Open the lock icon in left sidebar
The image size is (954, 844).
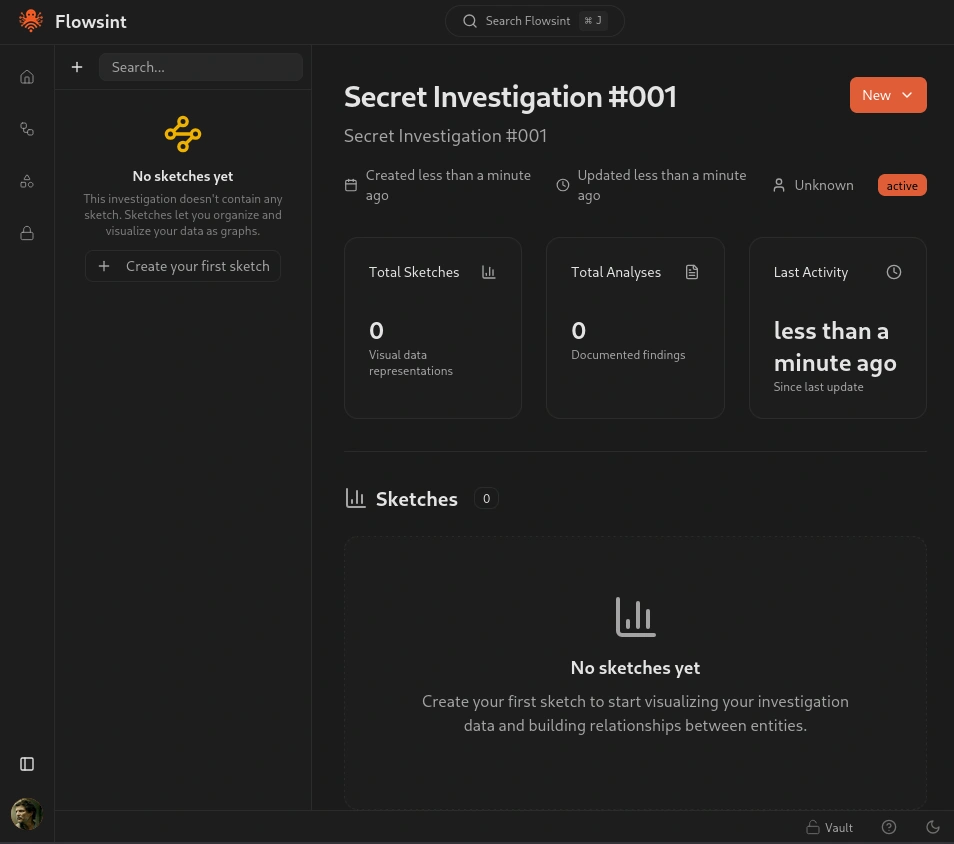click(x=27, y=233)
